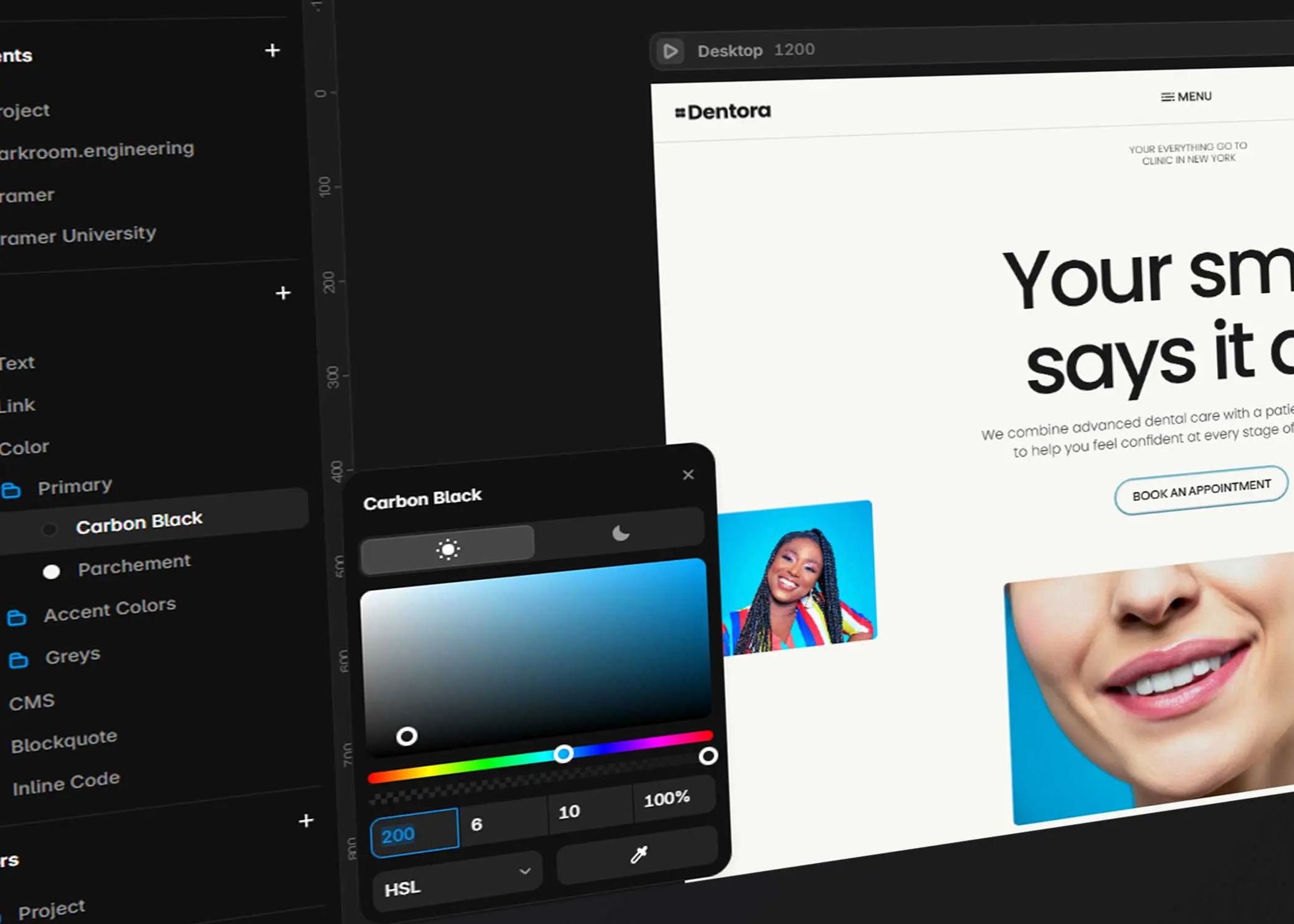Close the Carbon Black color popup
This screenshot has width=1294, height=924.
pyautogui.click(x=688, y=475)
